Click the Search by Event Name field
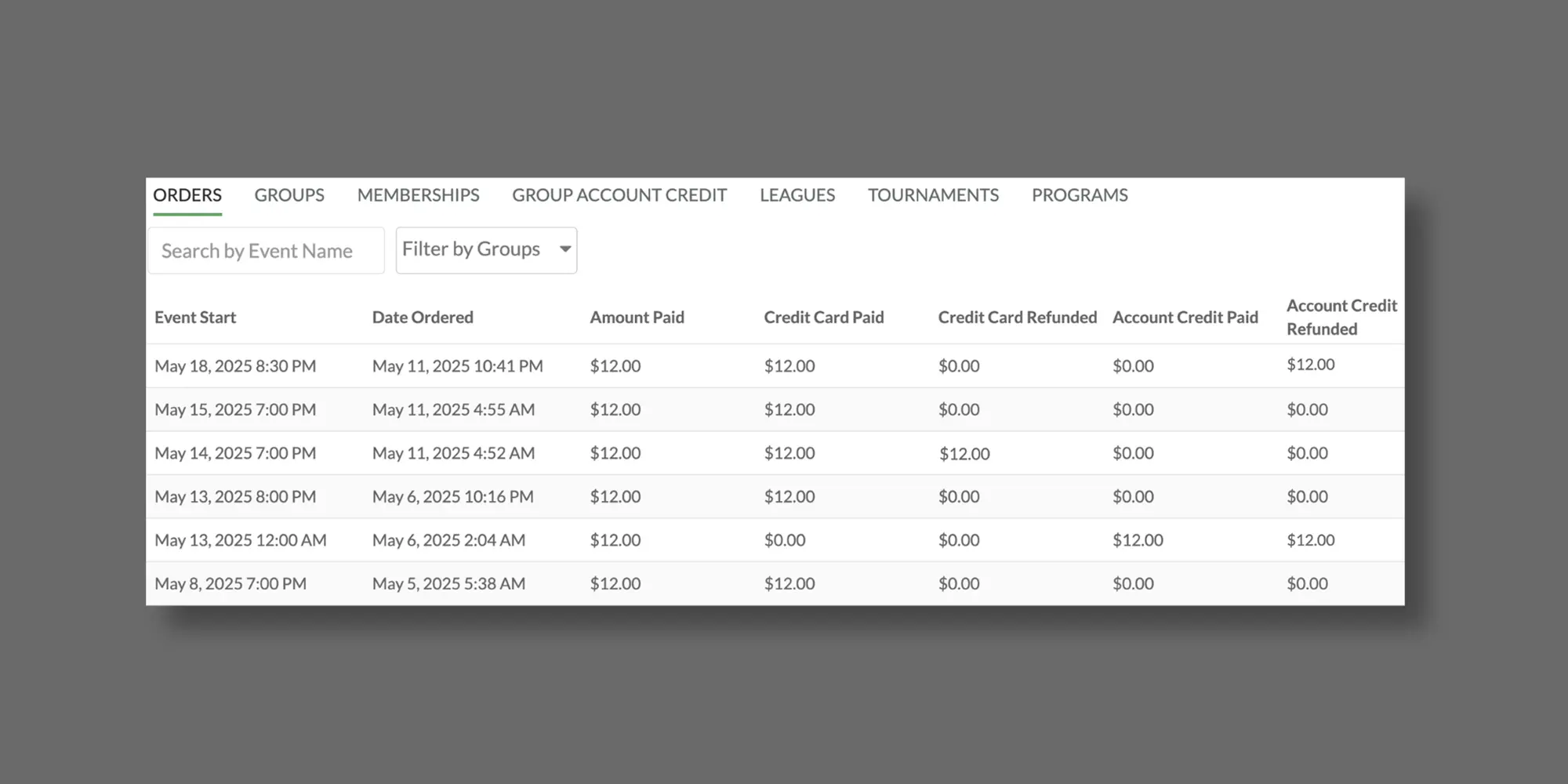The width and height of the screenshot is (1568, 784). (266, 251)
